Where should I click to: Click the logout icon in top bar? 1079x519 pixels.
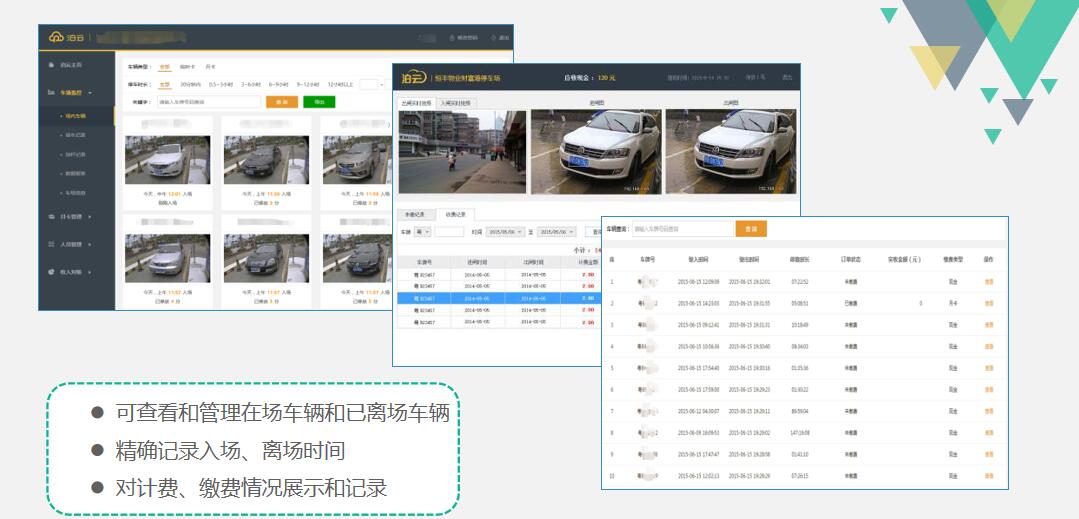coord(493,37)
